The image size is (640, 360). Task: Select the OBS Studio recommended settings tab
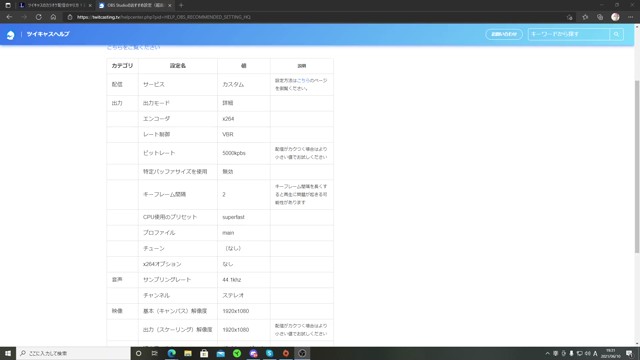(x=135, y=5)
